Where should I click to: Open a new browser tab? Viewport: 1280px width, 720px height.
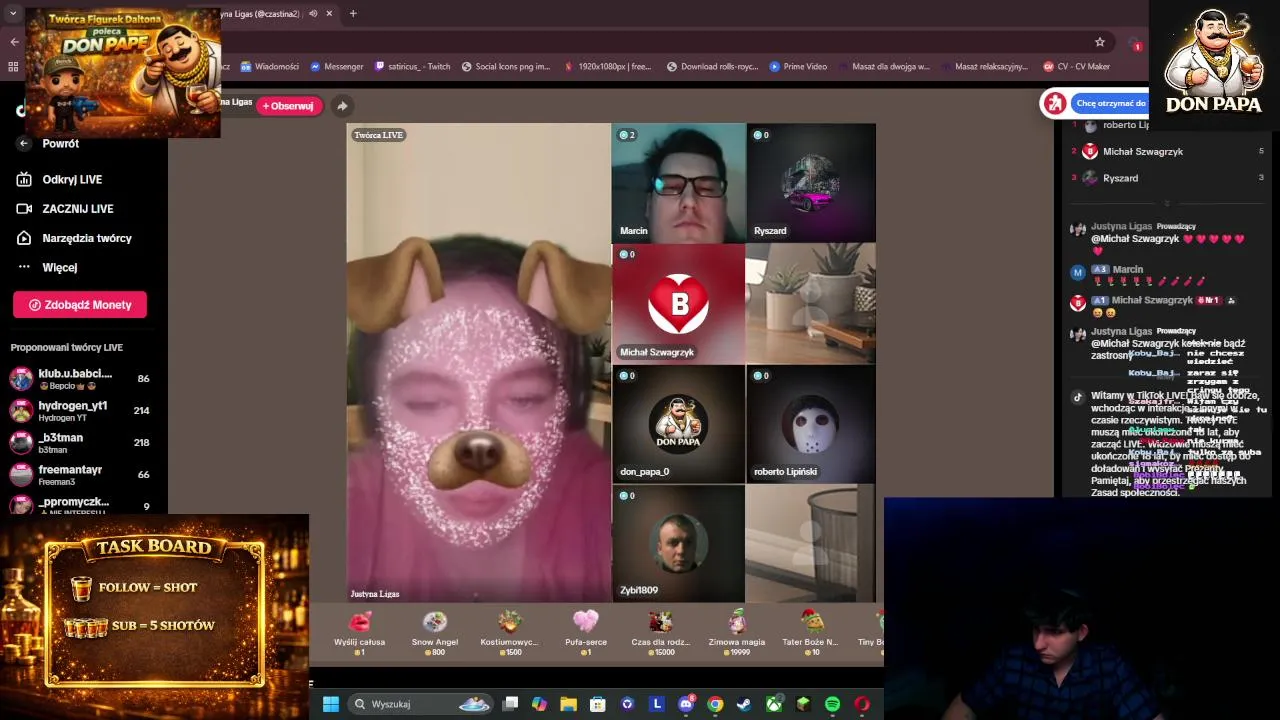tap(353, 14)
